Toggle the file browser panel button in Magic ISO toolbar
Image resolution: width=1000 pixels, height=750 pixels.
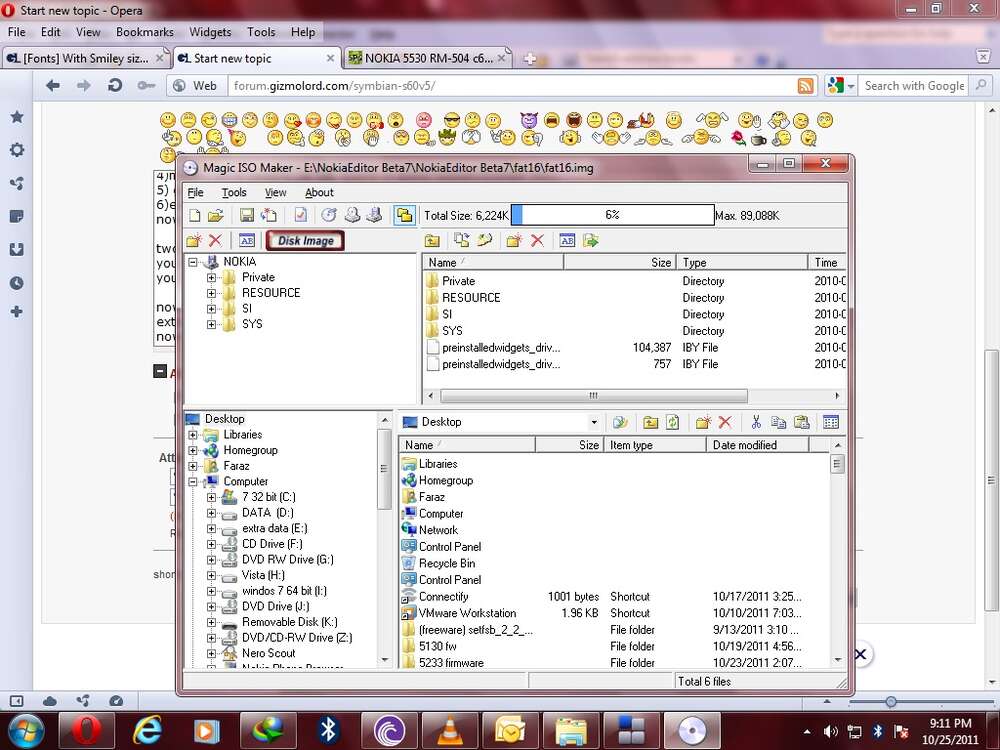click(x=404, y=216)
